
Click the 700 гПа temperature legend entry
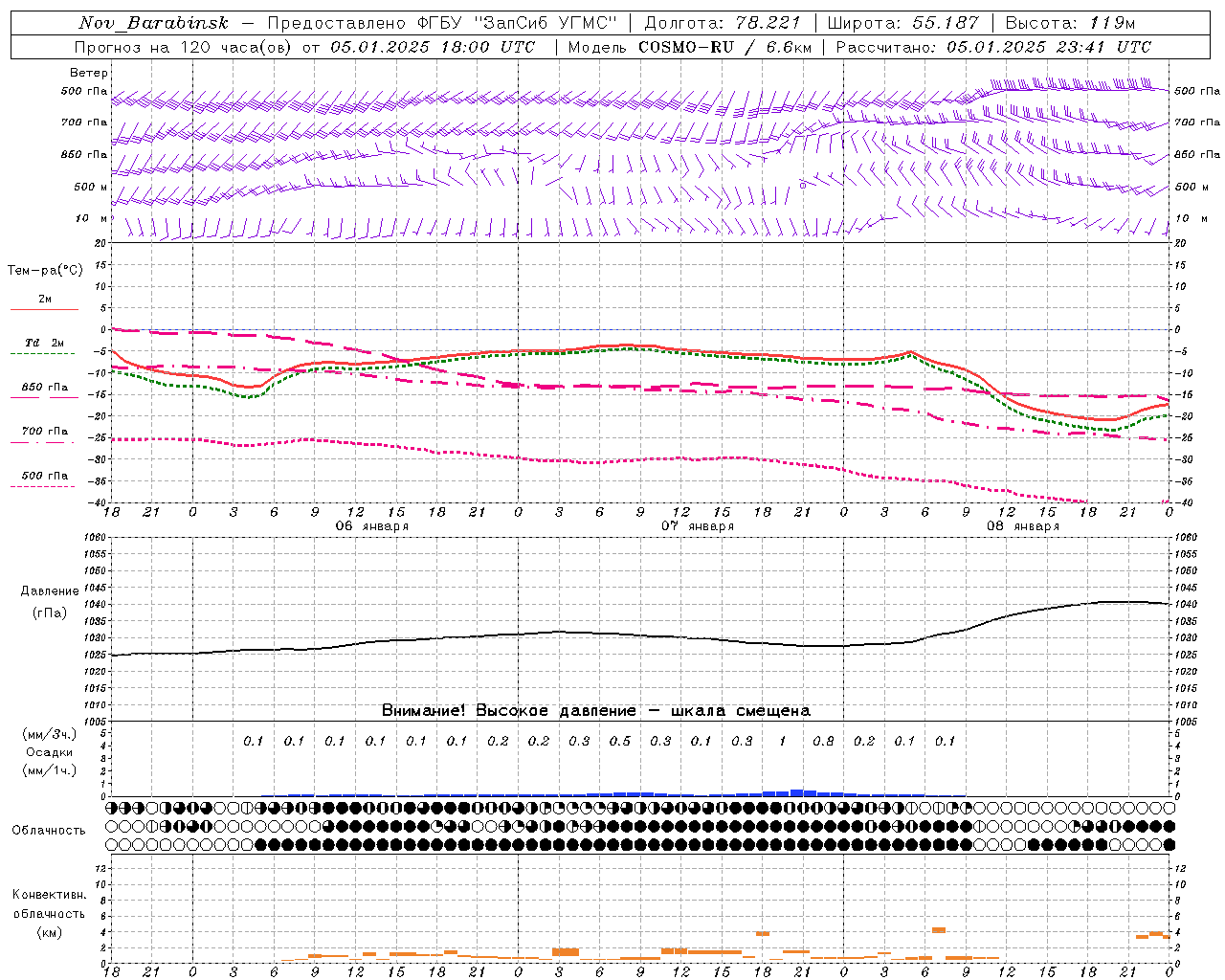tap(44, 432)
